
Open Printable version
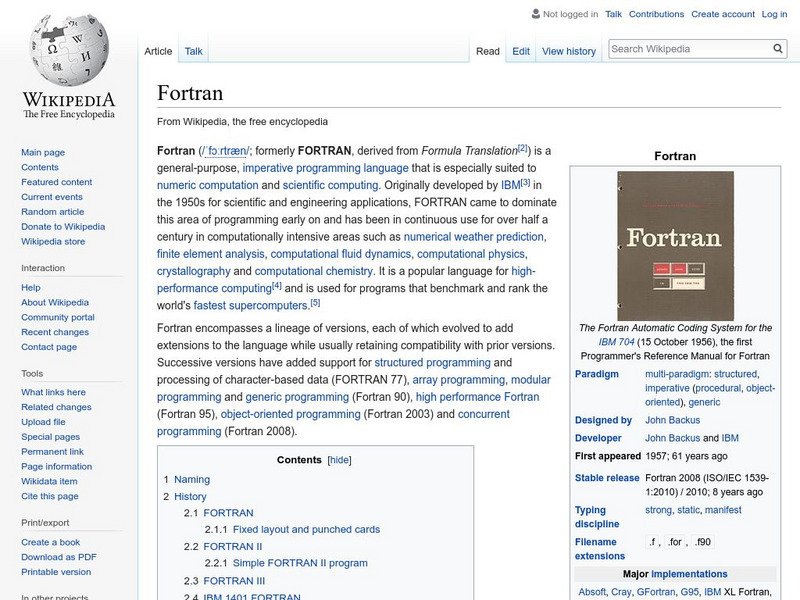point(56,571)
